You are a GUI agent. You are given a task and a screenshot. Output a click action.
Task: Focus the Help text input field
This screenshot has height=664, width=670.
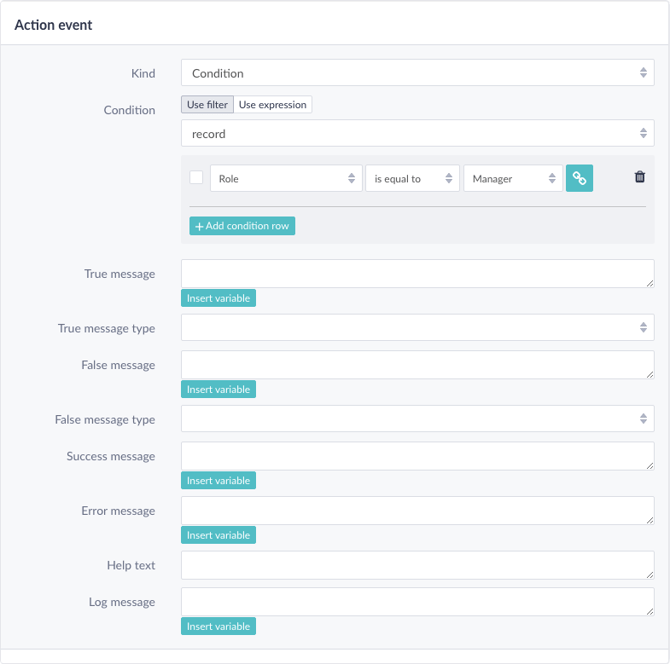[x=417, y=565]
